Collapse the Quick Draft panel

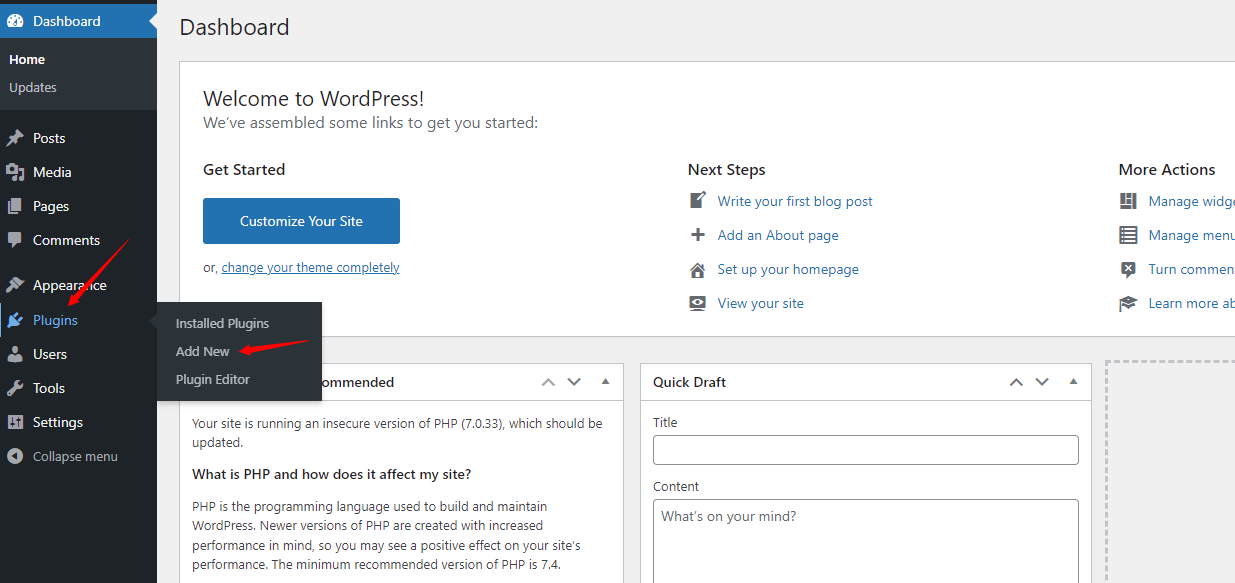coord(1073,382)
